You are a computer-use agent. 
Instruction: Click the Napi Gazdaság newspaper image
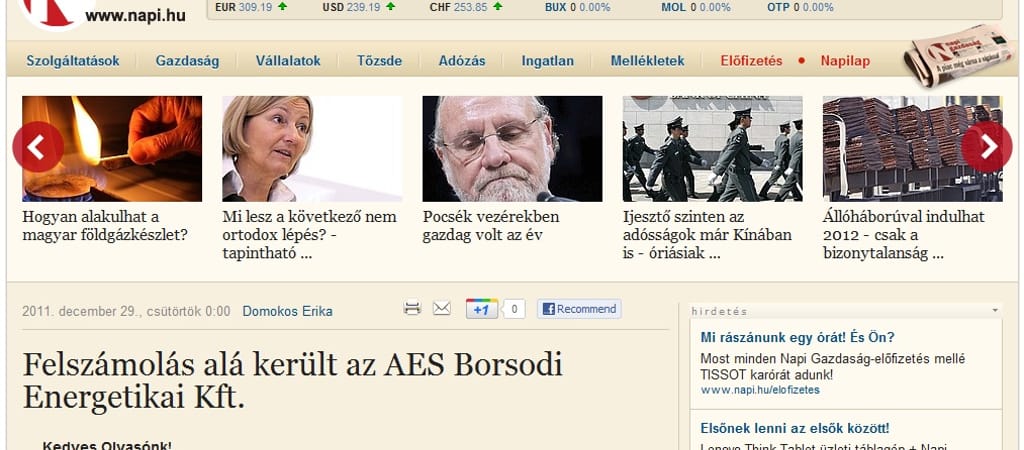pos(960,55)
